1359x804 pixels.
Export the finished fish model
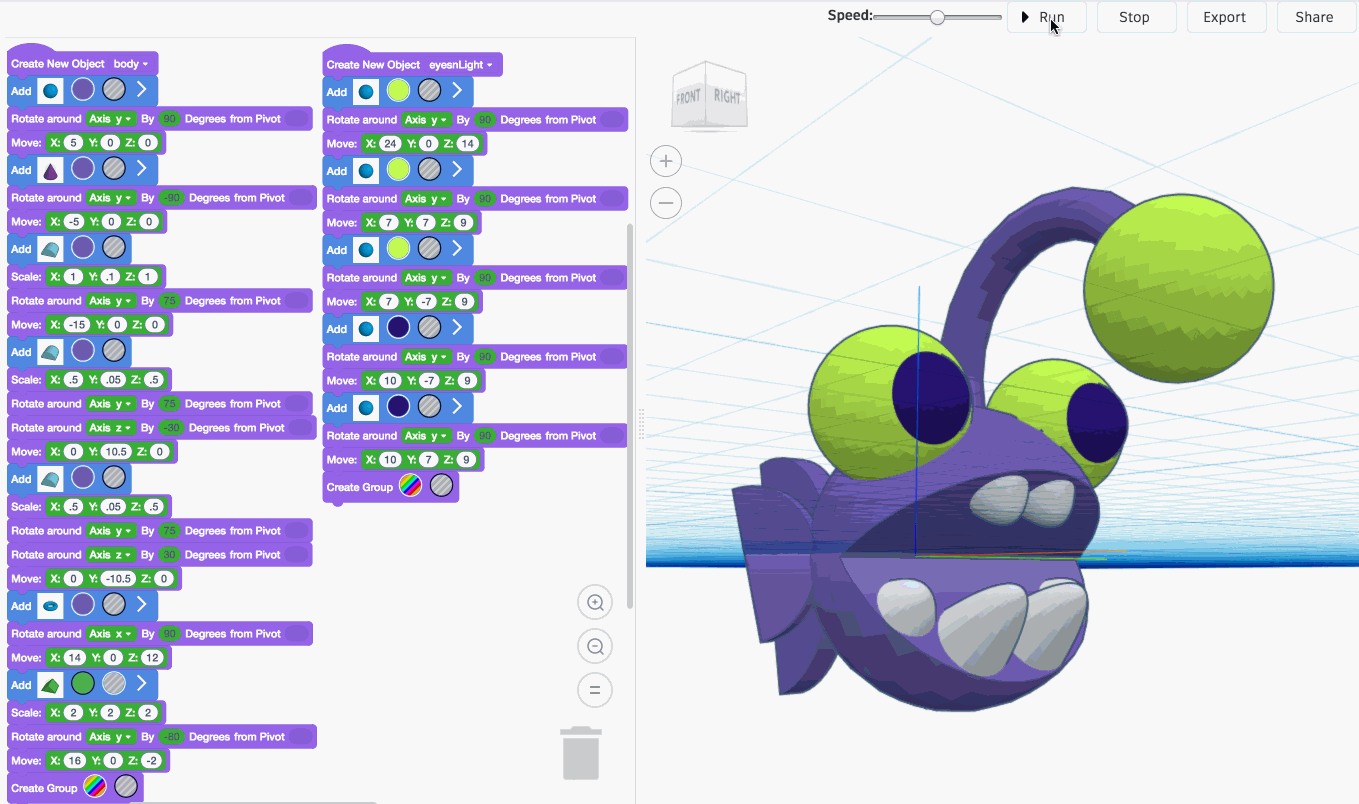1226,17
